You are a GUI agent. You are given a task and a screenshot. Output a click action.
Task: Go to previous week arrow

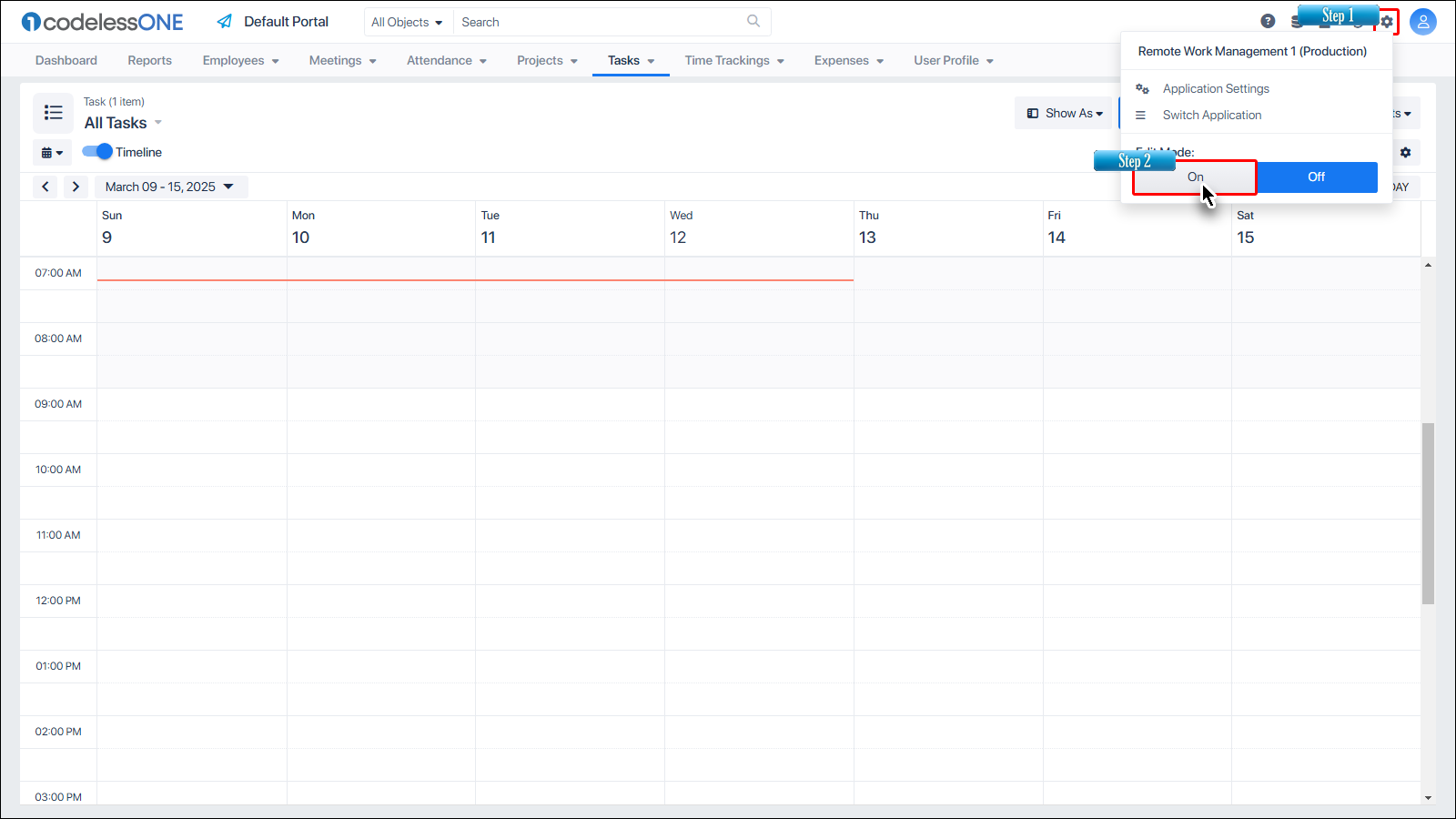45,187
